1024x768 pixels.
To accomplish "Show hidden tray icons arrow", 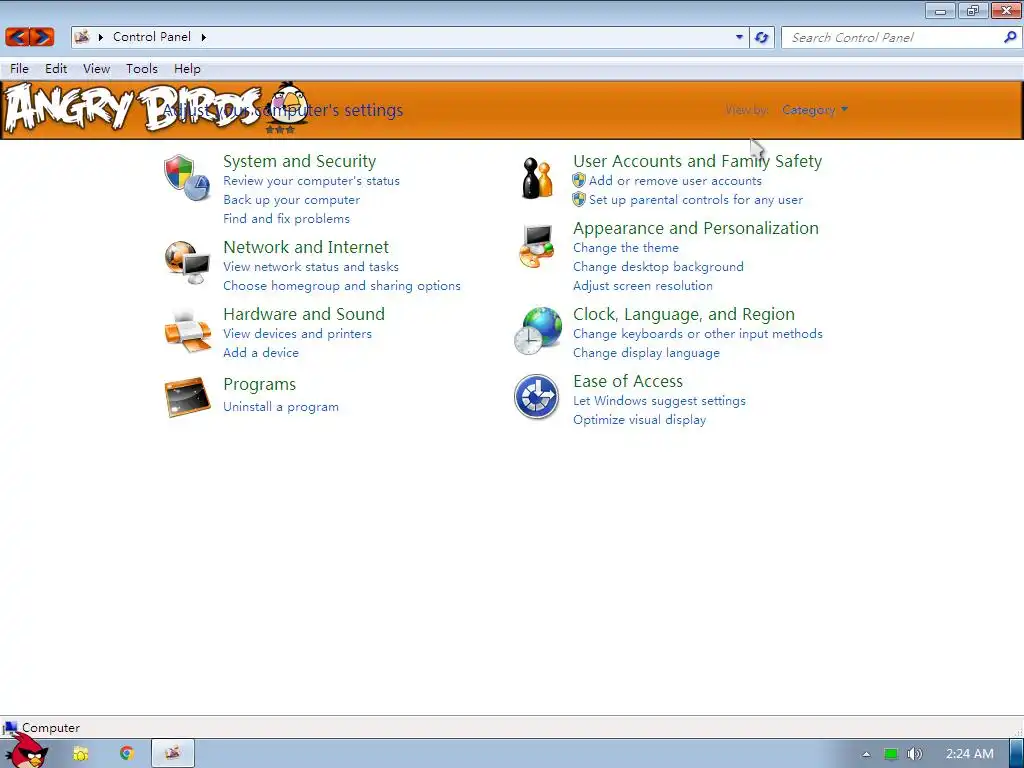I will 866,754.
